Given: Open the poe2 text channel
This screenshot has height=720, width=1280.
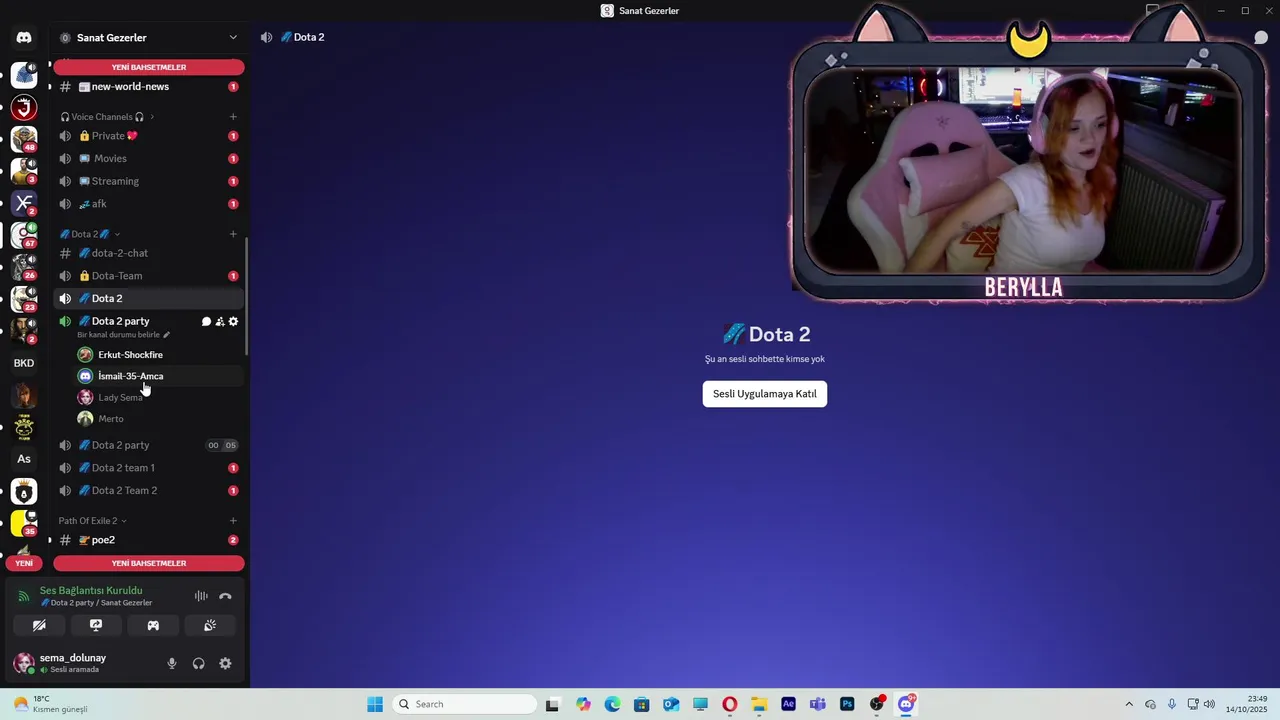Looking at the screenshot, I should click(148, 540).
